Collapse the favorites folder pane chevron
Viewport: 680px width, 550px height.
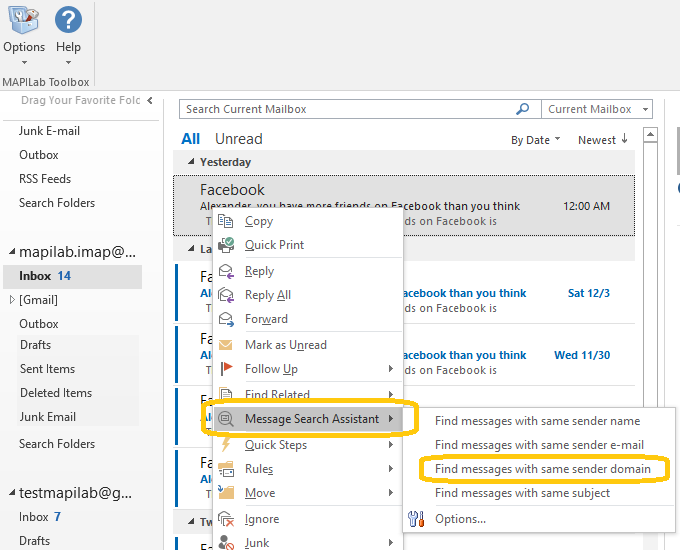[150, 100]
